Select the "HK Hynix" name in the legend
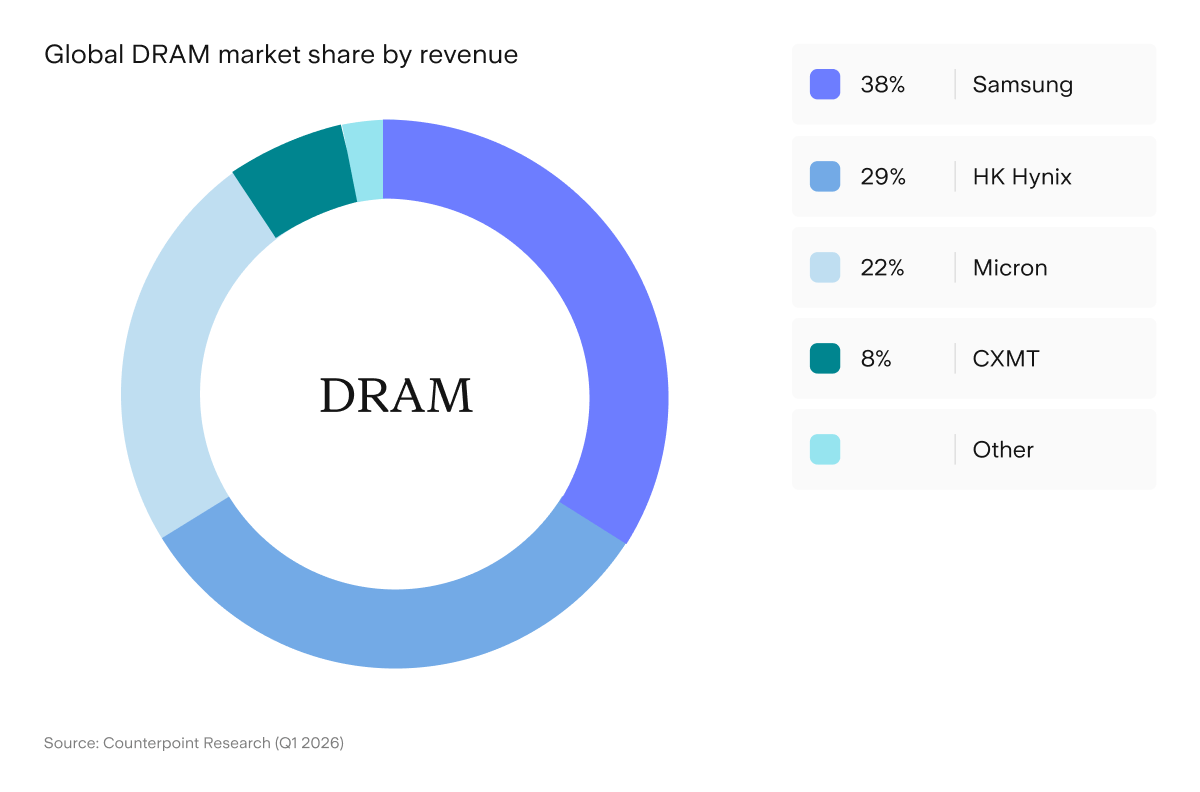Screen dimensions: 1200x792 click(x=1022, y=177)
